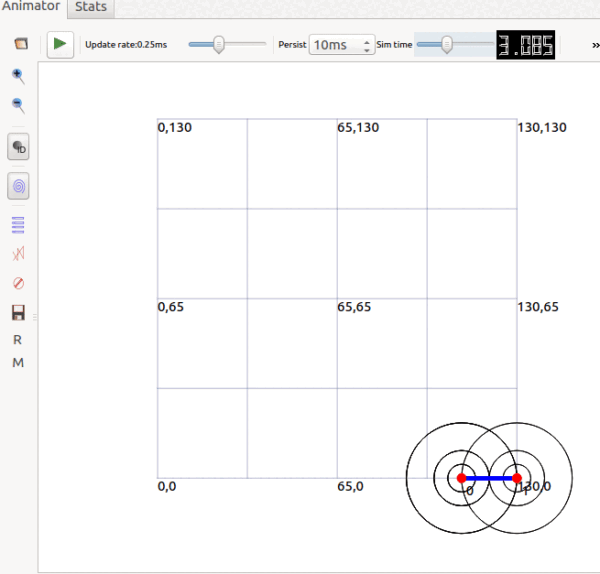Click the zoom out magnifier icon
The image size is (600, 574).
(18, 105)
